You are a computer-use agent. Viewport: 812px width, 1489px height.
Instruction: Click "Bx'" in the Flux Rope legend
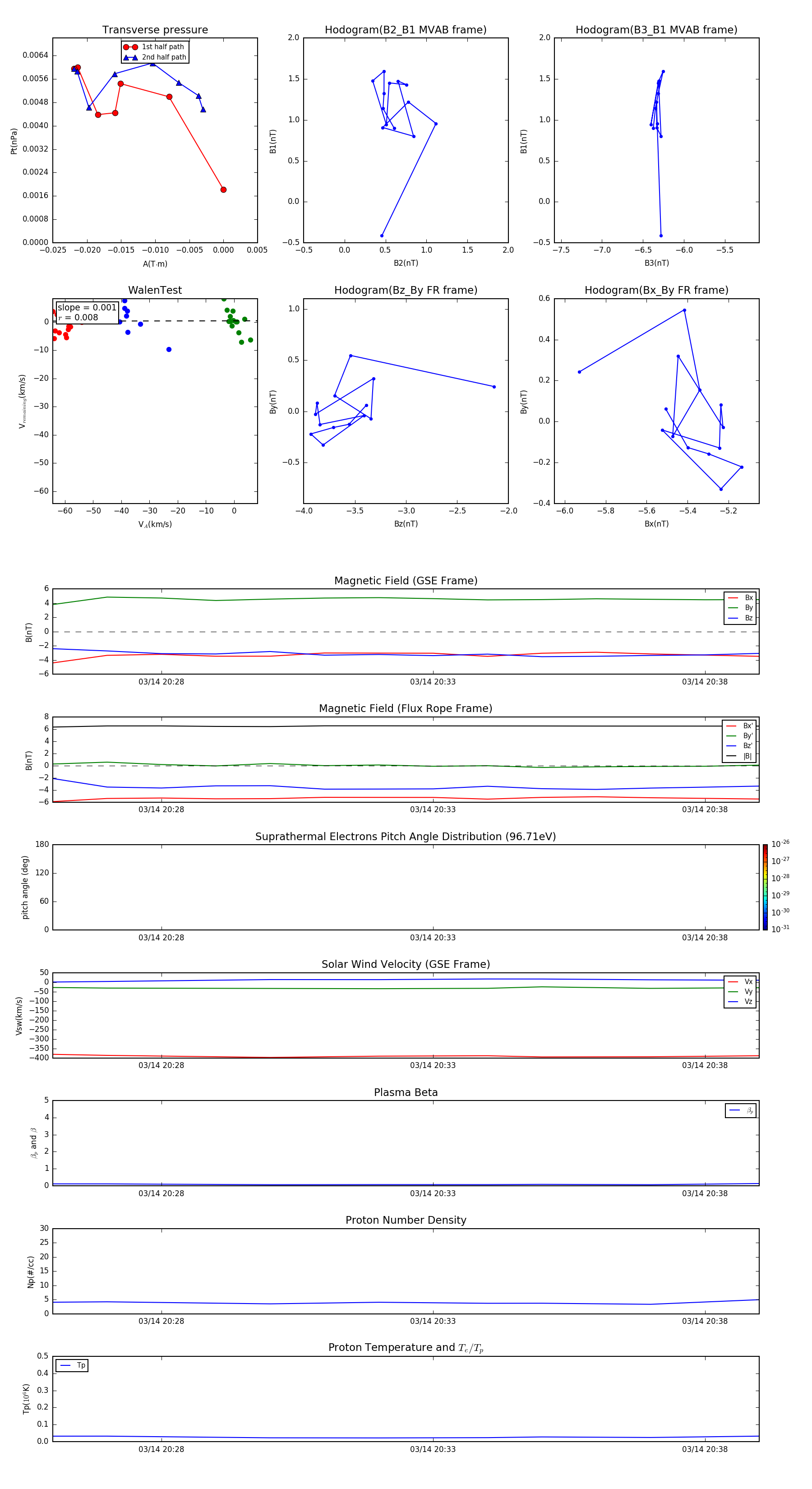tap(748, 726)
